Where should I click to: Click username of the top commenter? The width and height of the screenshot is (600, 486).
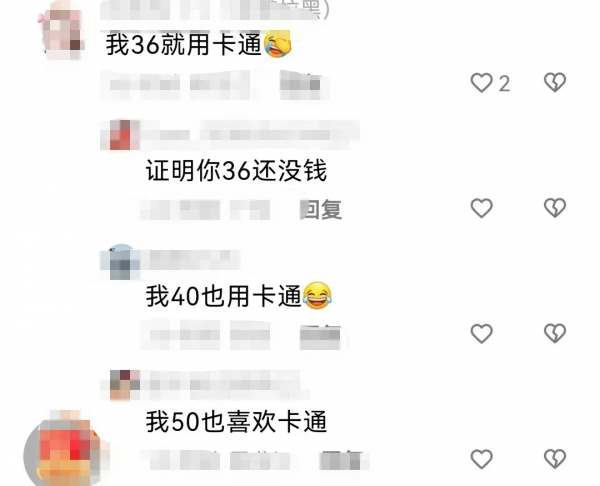click(x=214, y=11)
